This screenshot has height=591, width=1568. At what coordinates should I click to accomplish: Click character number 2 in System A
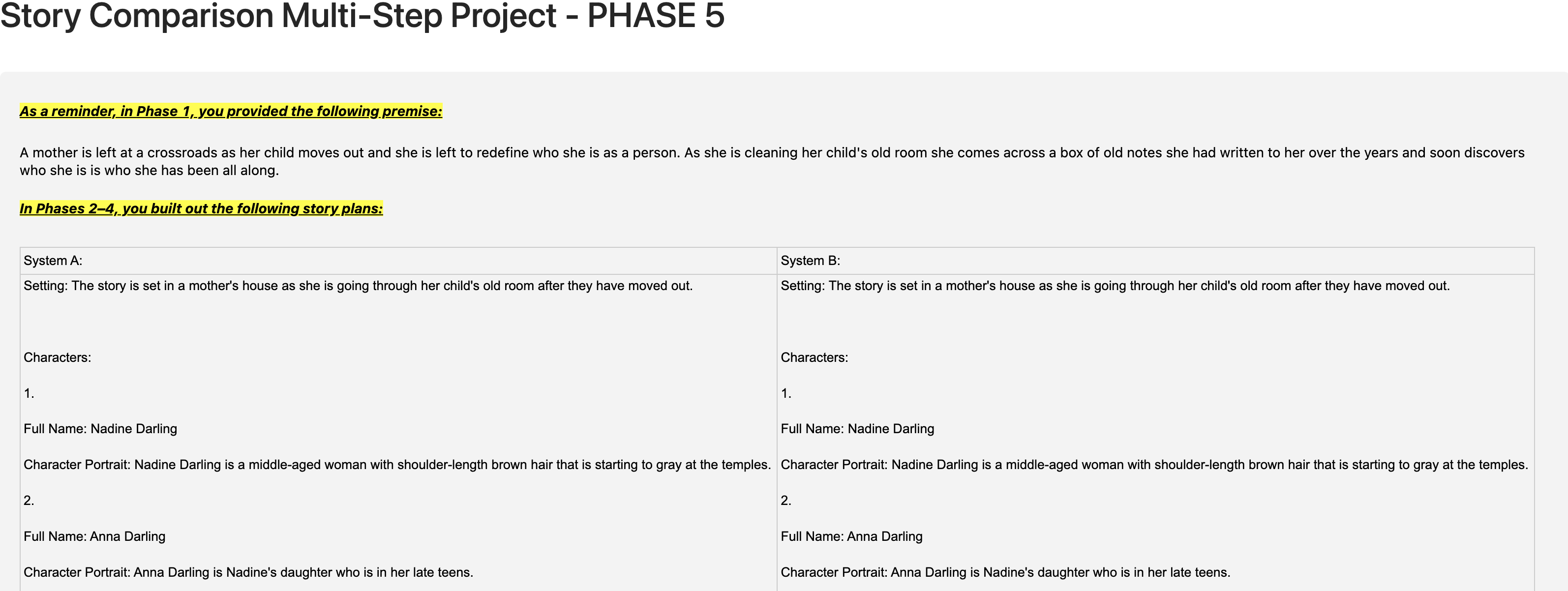29,501
